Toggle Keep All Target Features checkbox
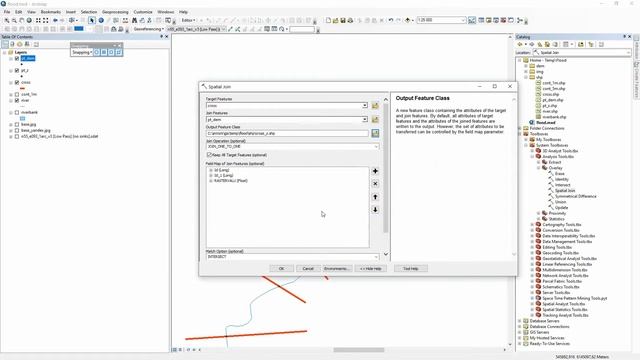This screenshot has width=640, height=360. (209, 155)
